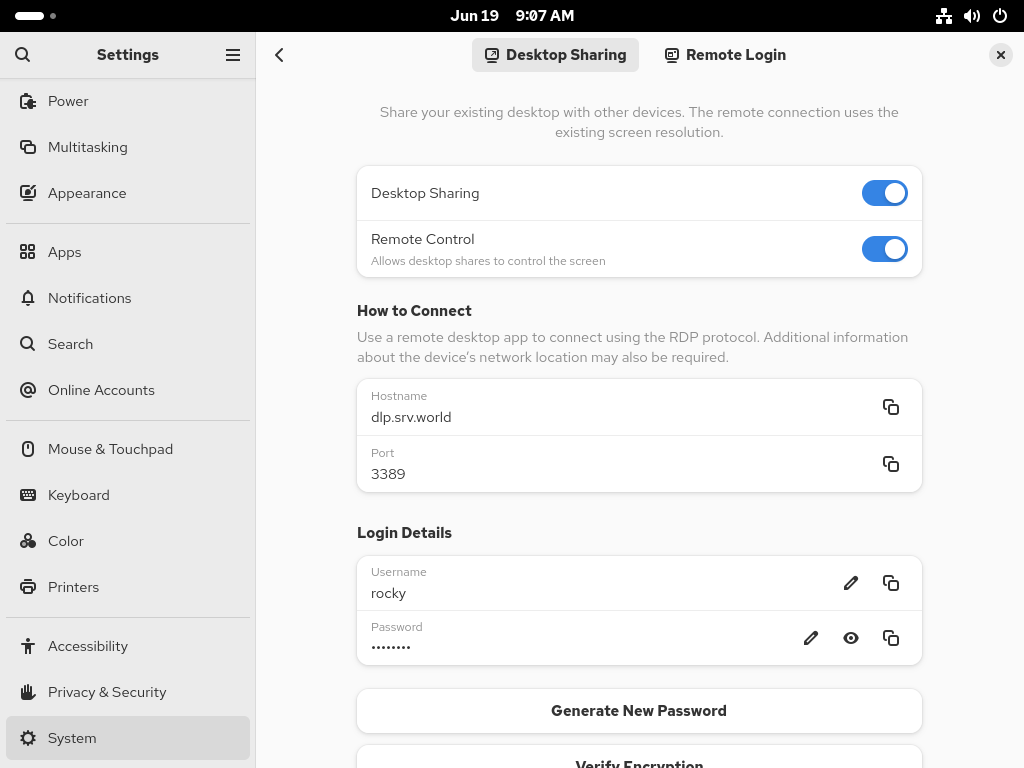Switch to the Remote Login tab
The height and width of the screenshot is (768, 1024).
724,55
